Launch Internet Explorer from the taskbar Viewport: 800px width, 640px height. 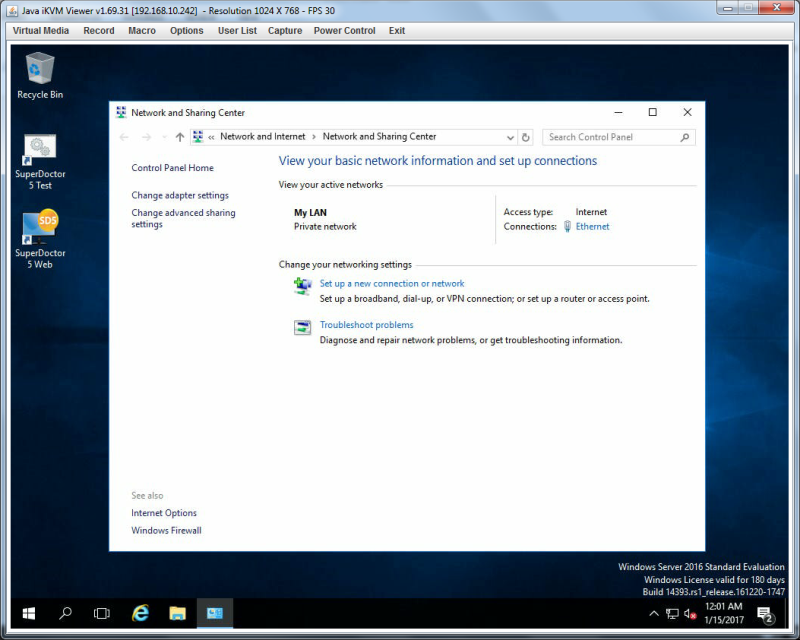[x=140, y=613]
